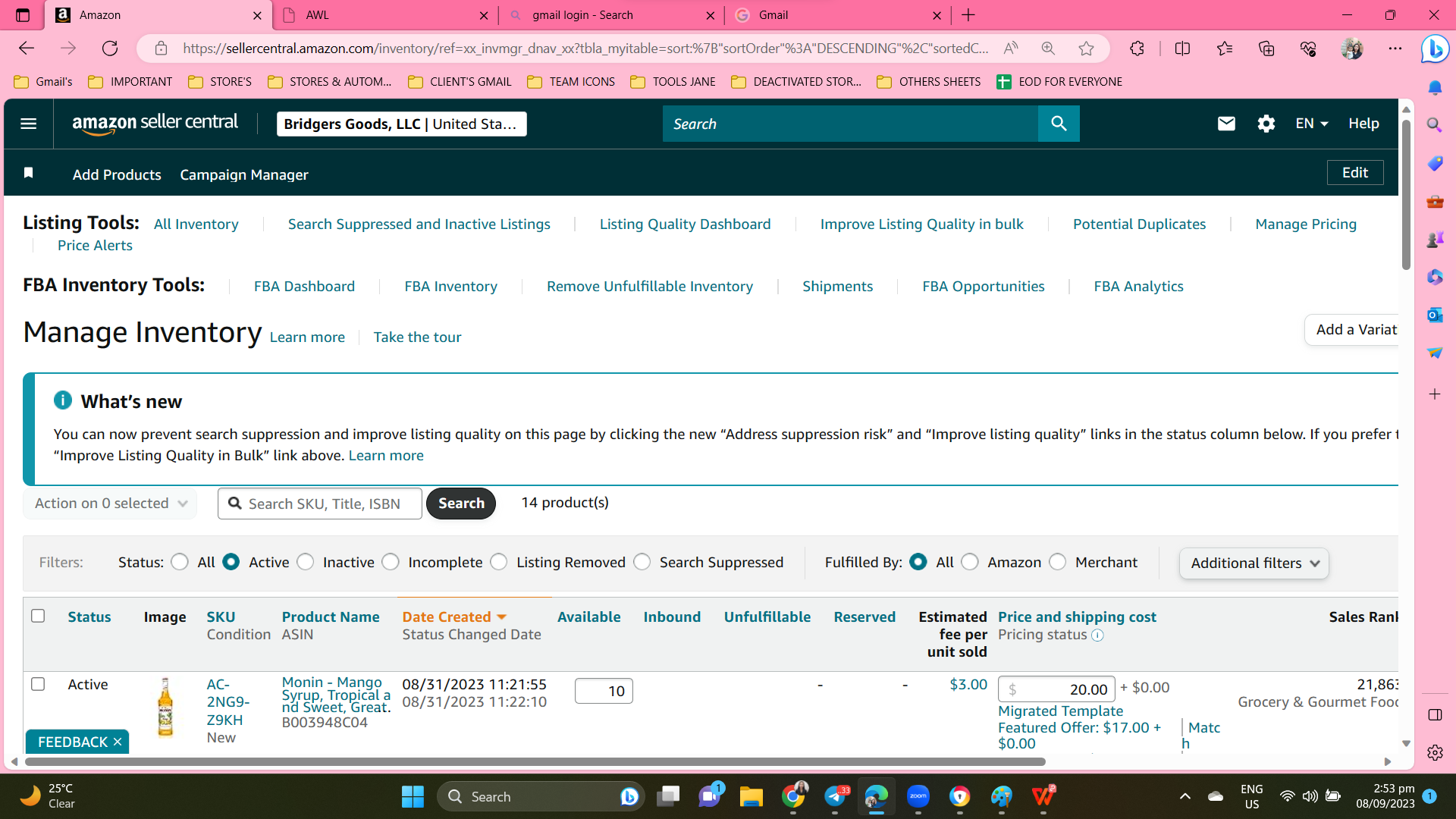Screen dimensions: 1456x819
Task: Open the Edge split screen icon
Action: coord(1182,49)
